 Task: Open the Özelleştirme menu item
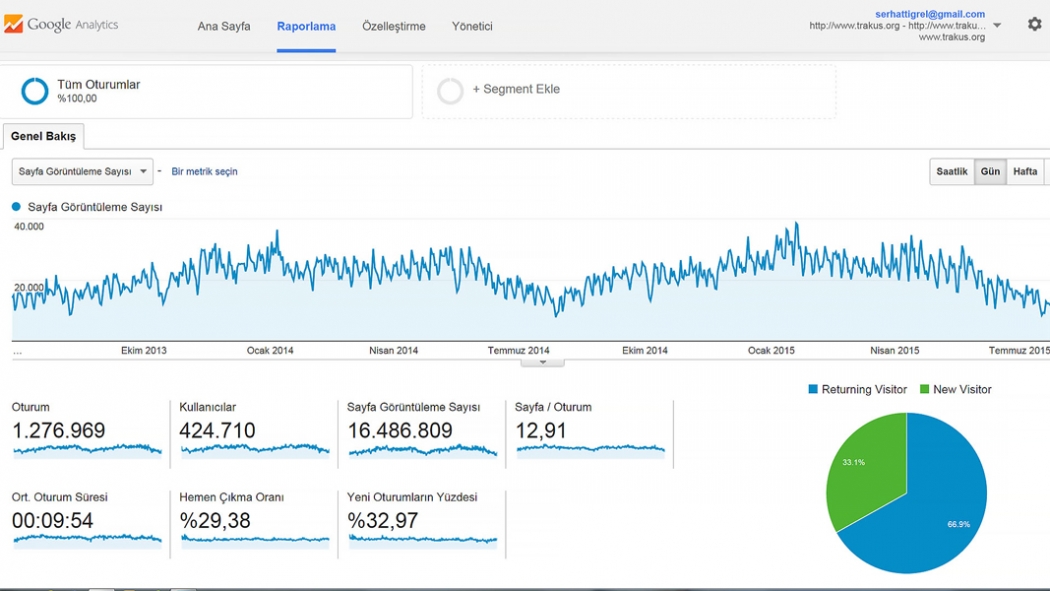coord(393,26)
